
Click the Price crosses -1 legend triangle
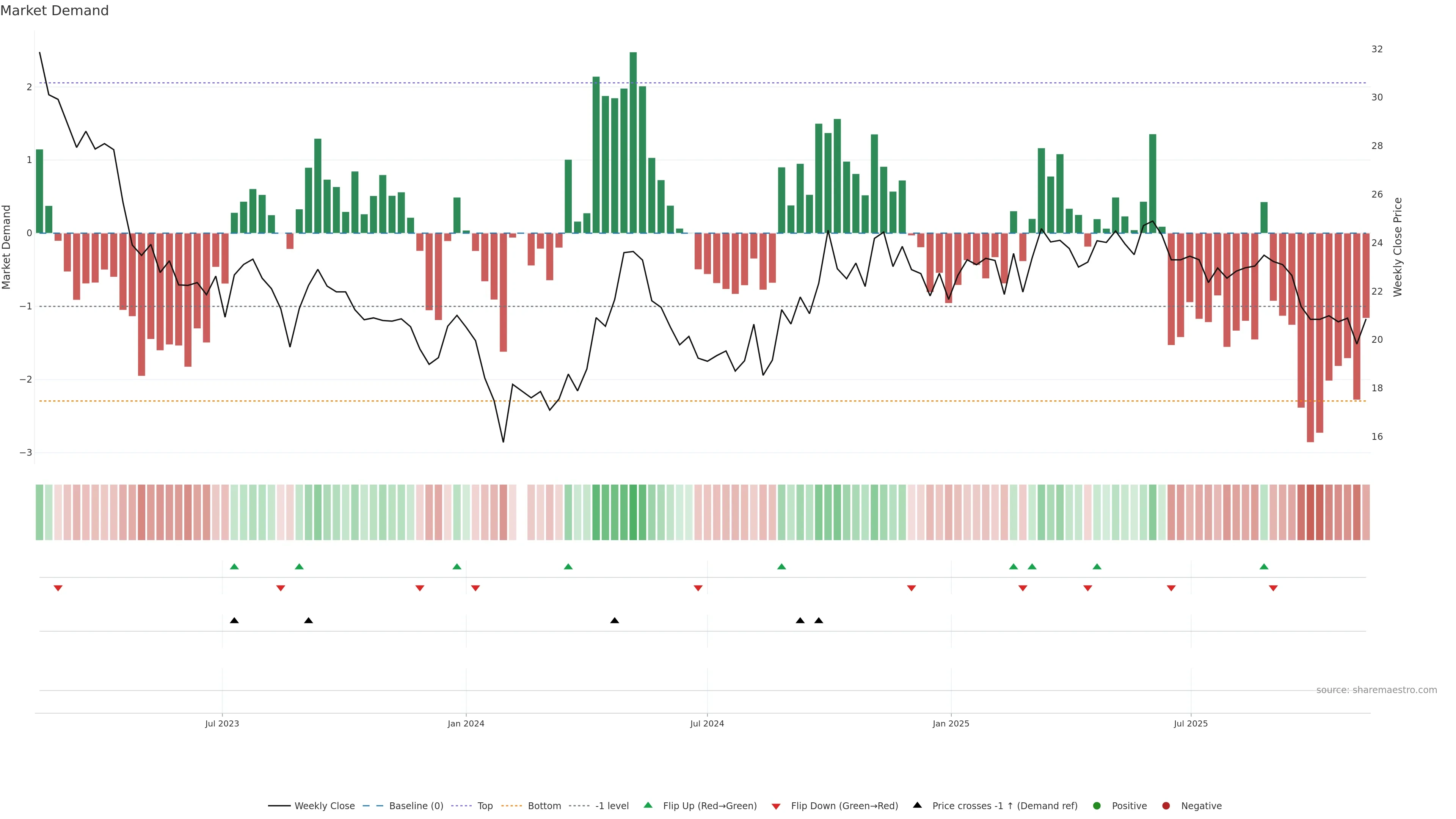click(917, 805)
